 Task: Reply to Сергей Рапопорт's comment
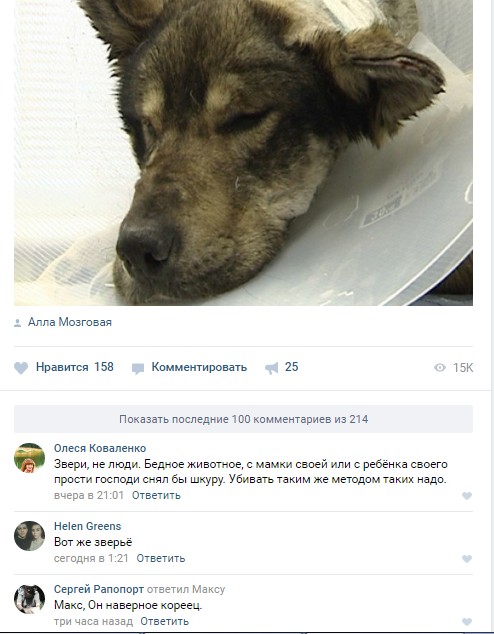pos(165,621)
